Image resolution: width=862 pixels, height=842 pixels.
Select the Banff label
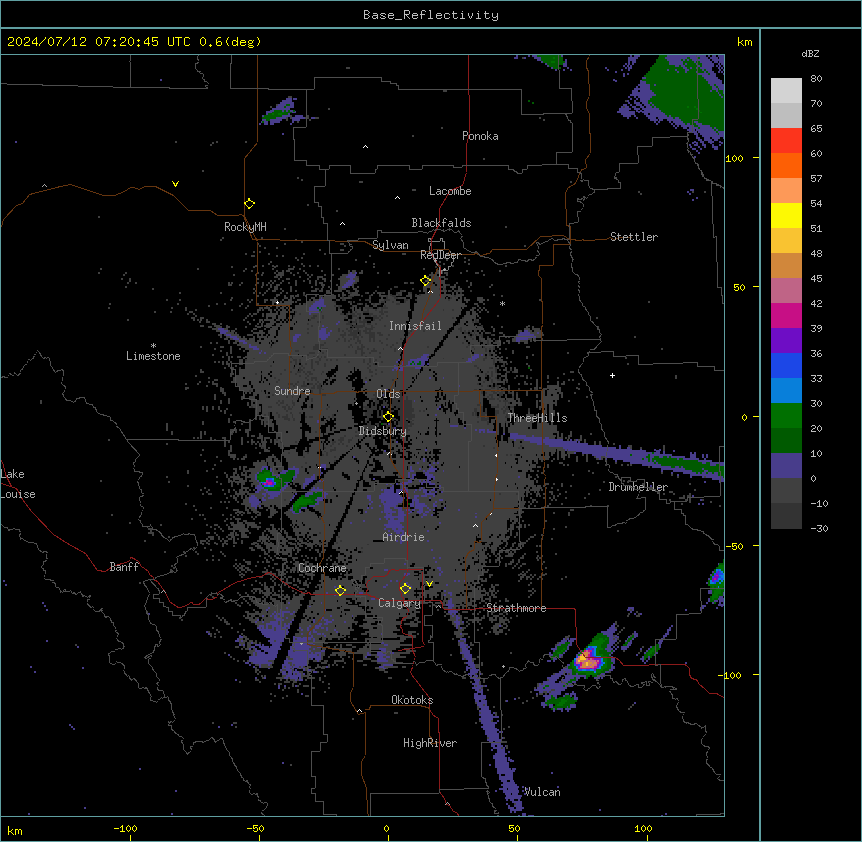(124, 567)
